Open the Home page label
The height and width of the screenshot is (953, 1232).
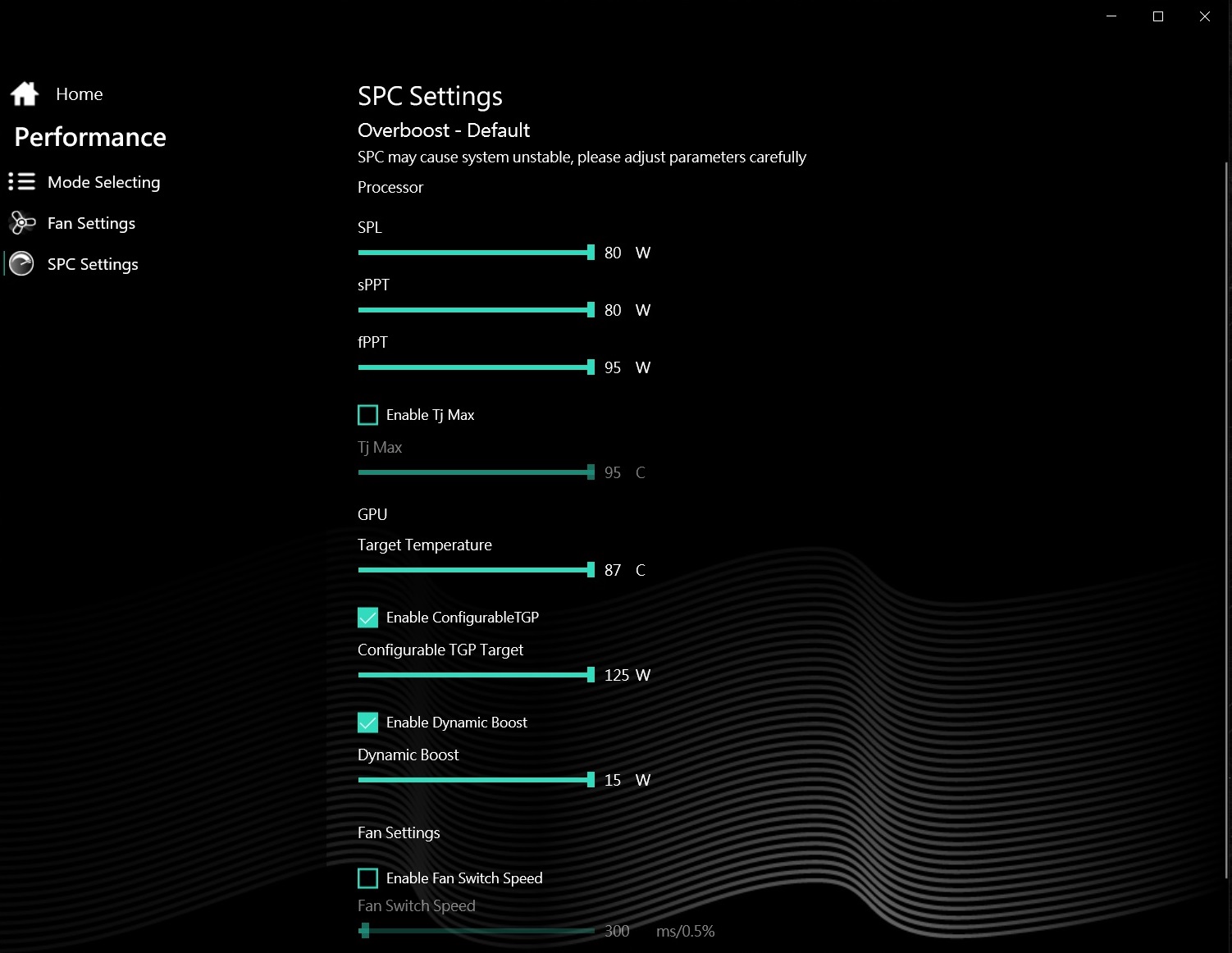[80, 94]
